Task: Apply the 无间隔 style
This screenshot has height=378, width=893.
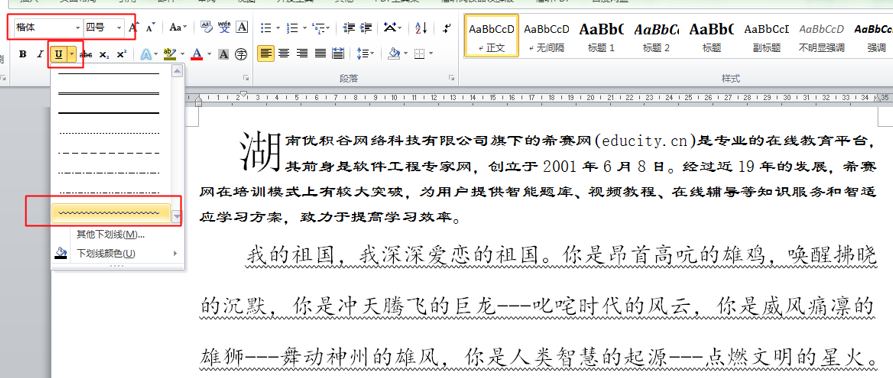Action: point(546,35)
